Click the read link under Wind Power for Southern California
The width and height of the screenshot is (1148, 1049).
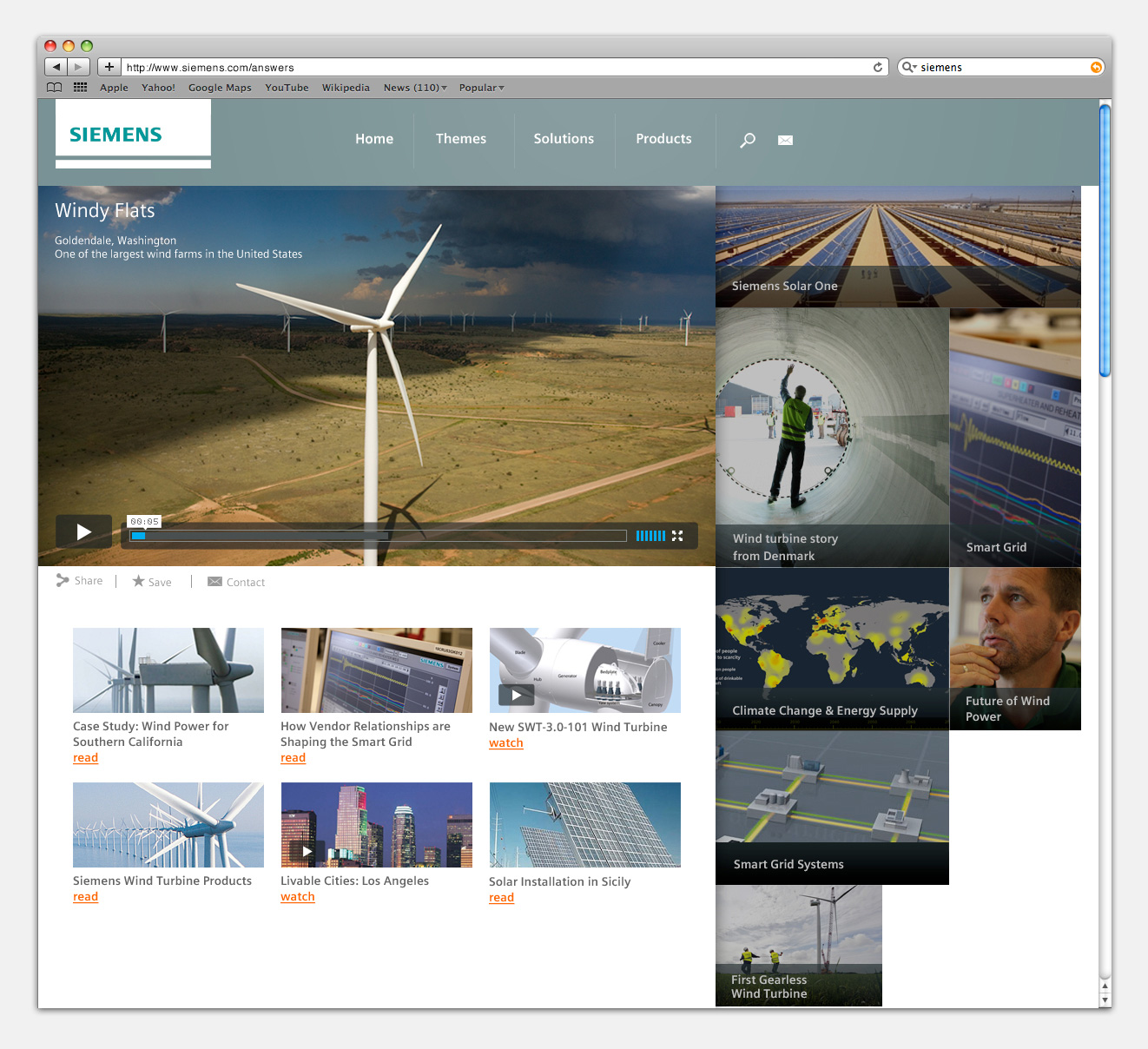[x=85, y=758]
